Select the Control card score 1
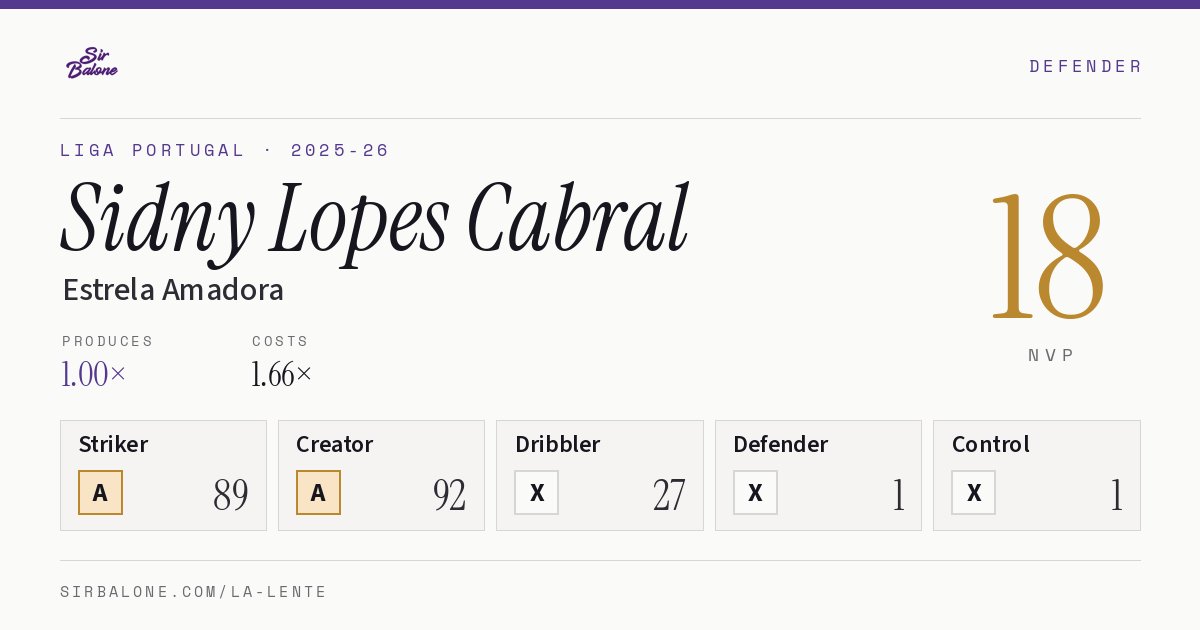 pyautogui.click(x=1116, y=495)
